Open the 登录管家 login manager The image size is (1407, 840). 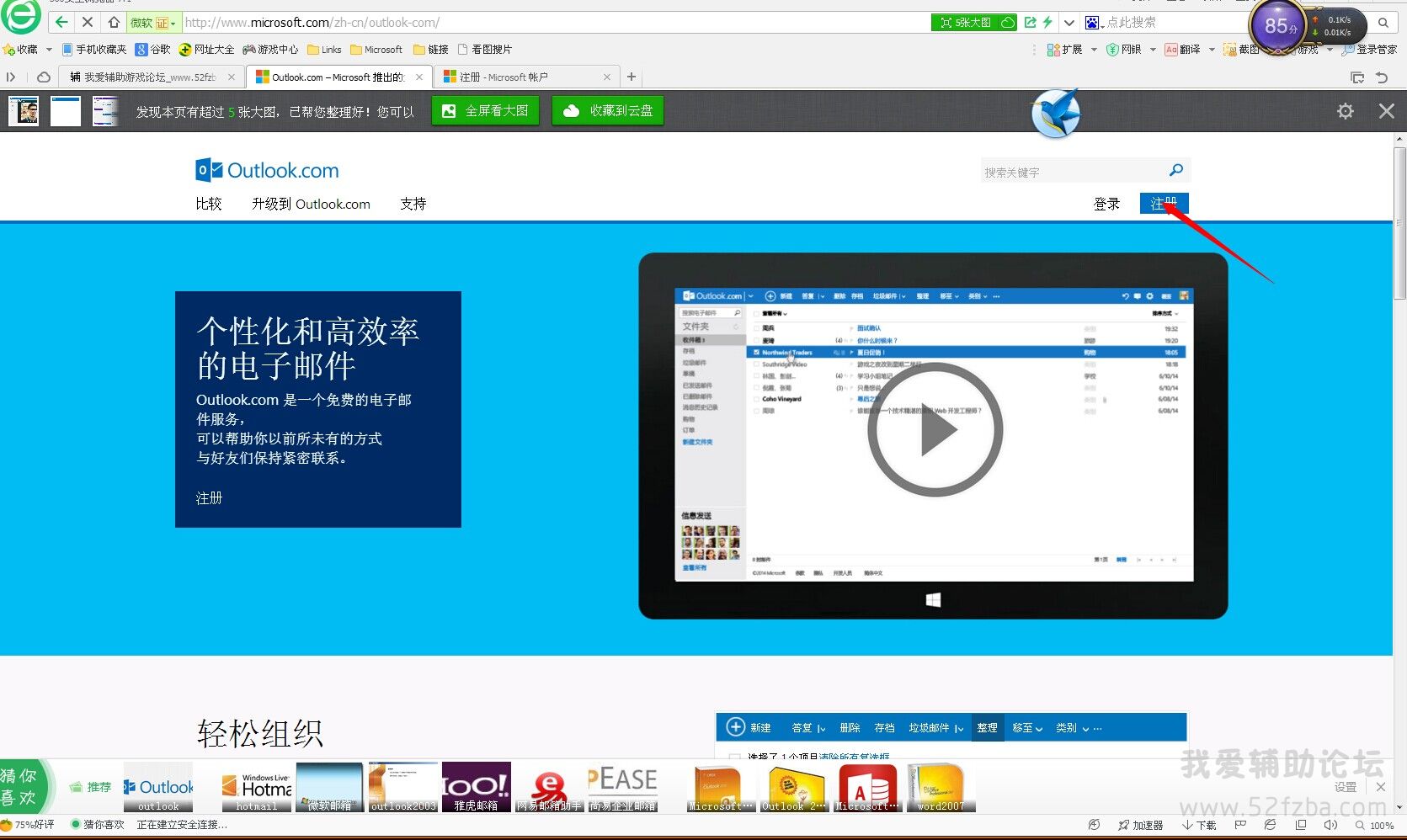1369,50
